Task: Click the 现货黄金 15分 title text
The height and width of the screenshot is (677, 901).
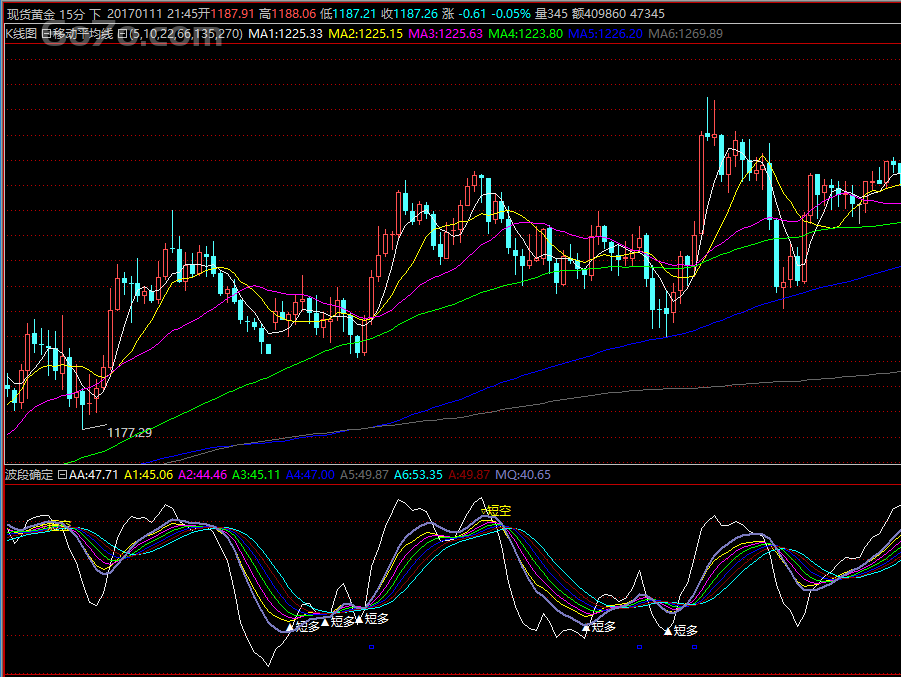Action: [46, 14]
